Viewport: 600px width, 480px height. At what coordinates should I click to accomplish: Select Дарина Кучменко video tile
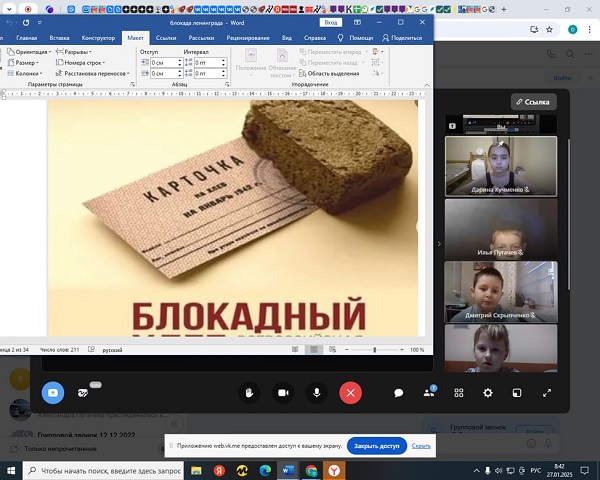coord(501,166)
